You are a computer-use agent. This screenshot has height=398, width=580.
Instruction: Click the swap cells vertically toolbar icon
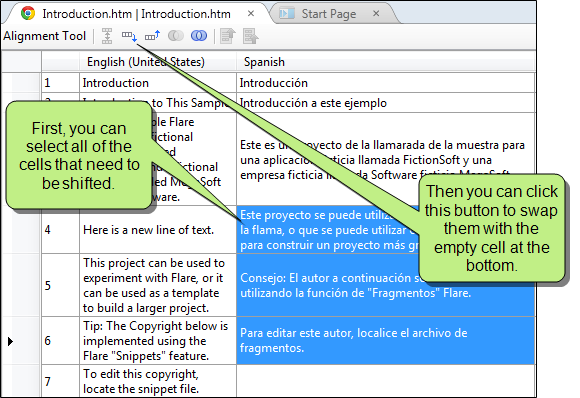click(x=107, y=36)
